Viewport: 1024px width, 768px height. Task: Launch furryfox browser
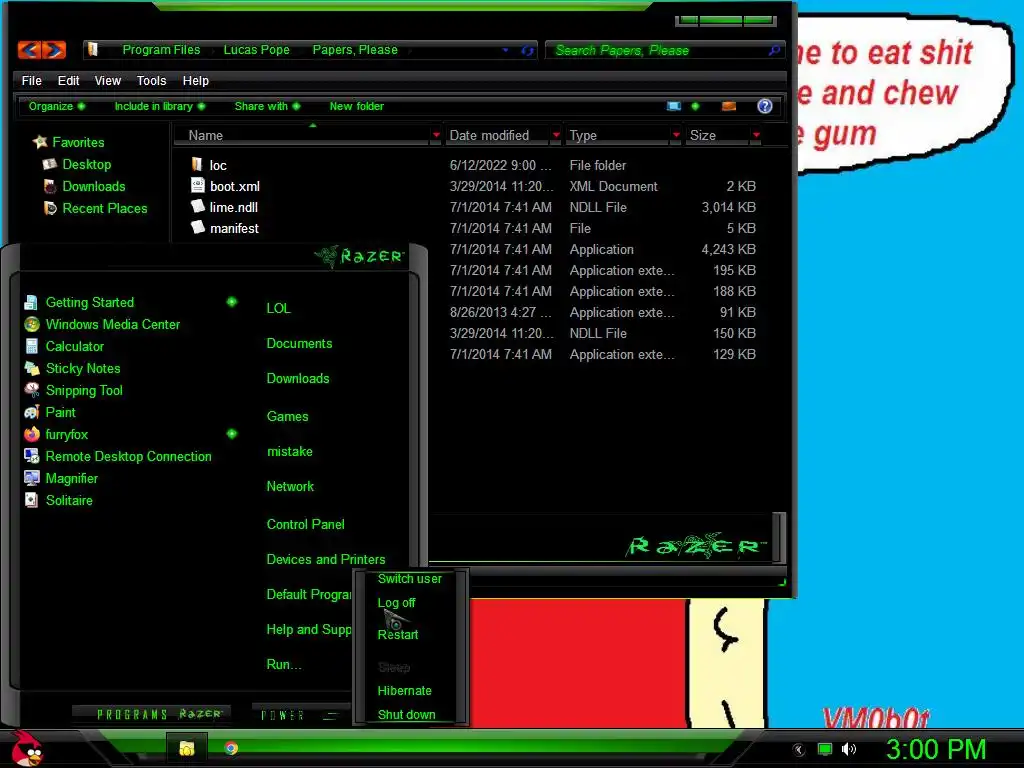tap(67, 434)
